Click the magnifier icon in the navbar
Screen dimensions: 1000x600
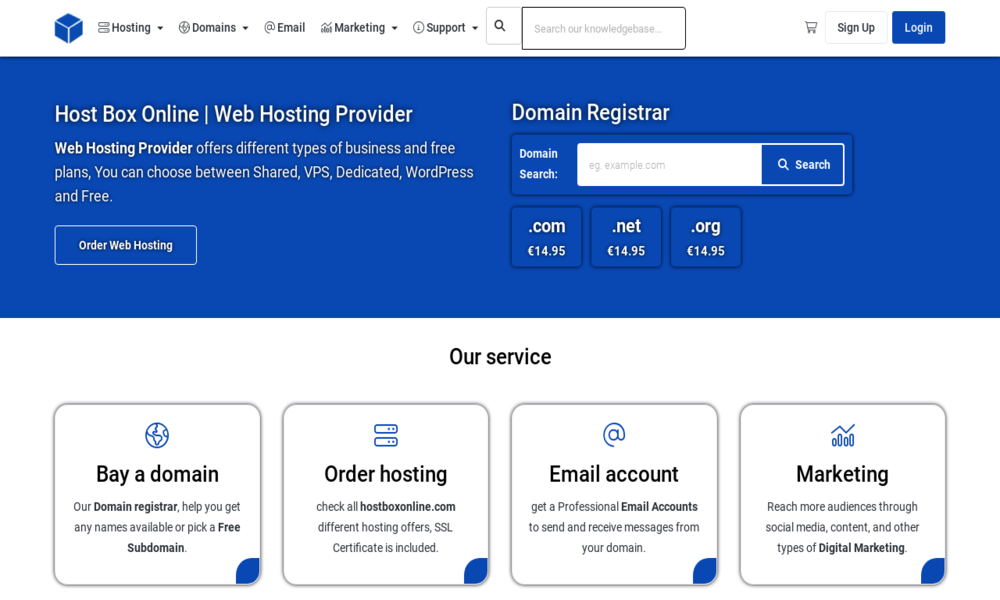click(x=501, y=26)
